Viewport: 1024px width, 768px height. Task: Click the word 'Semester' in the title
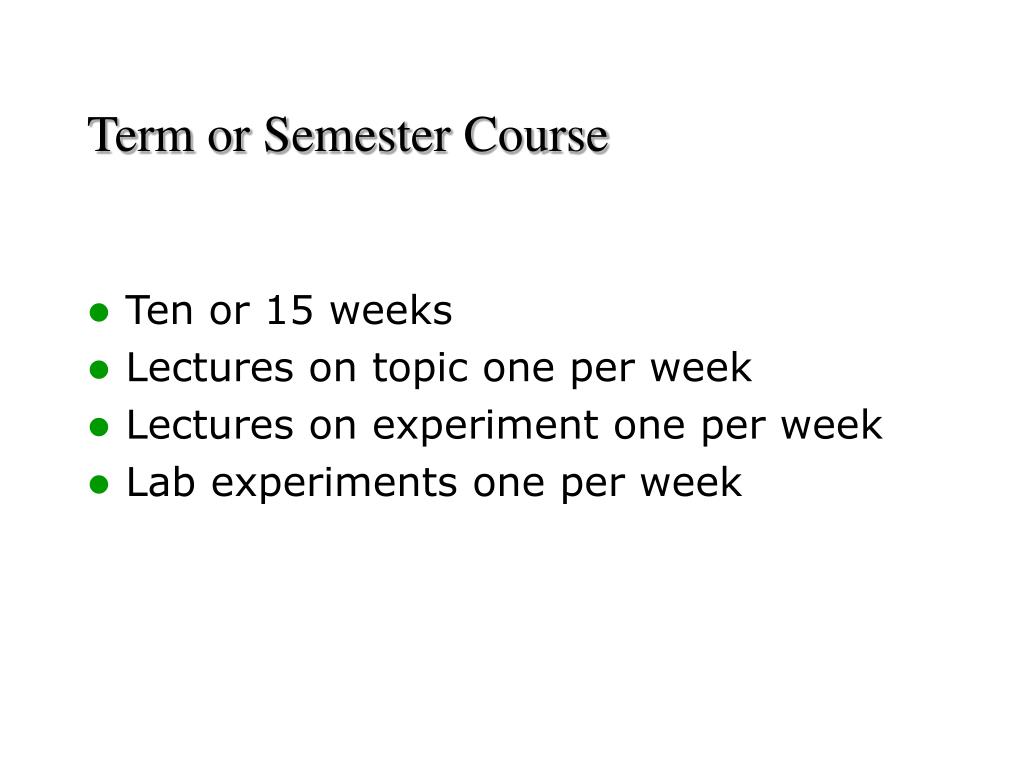point(357,135)
